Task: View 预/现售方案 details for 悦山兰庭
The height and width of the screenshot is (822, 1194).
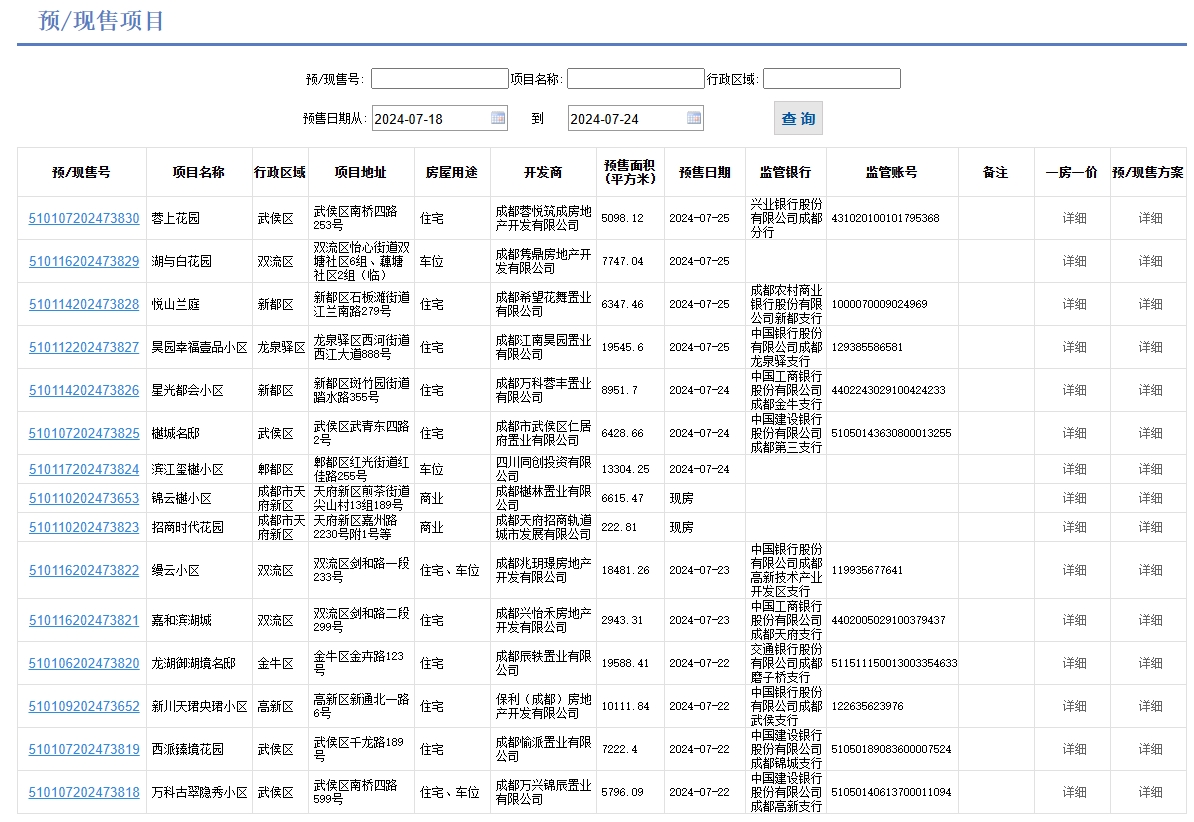Action: click(x=1150, y=305)
